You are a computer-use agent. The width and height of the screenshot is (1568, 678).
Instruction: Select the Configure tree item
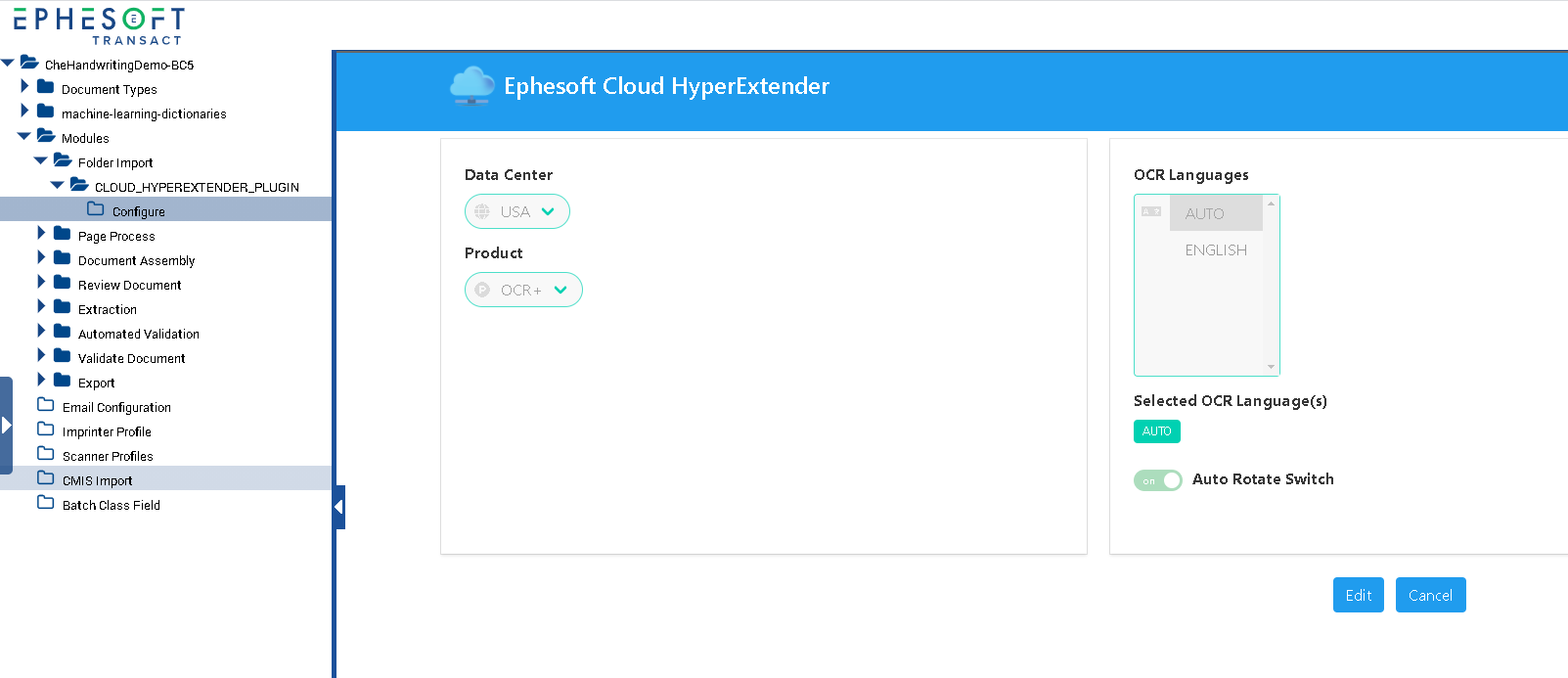click(166, 209)
